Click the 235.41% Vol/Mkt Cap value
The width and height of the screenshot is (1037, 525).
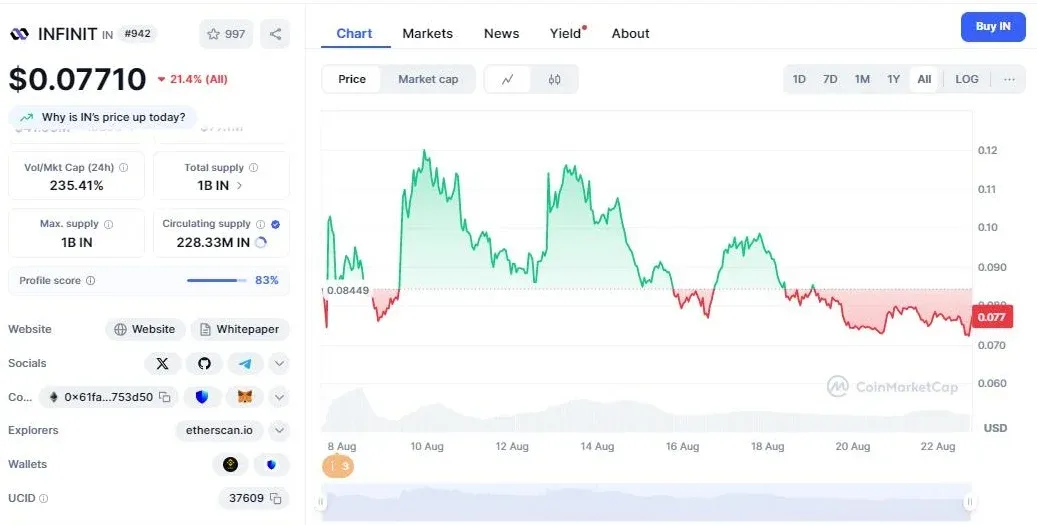[x=77, y=186]
